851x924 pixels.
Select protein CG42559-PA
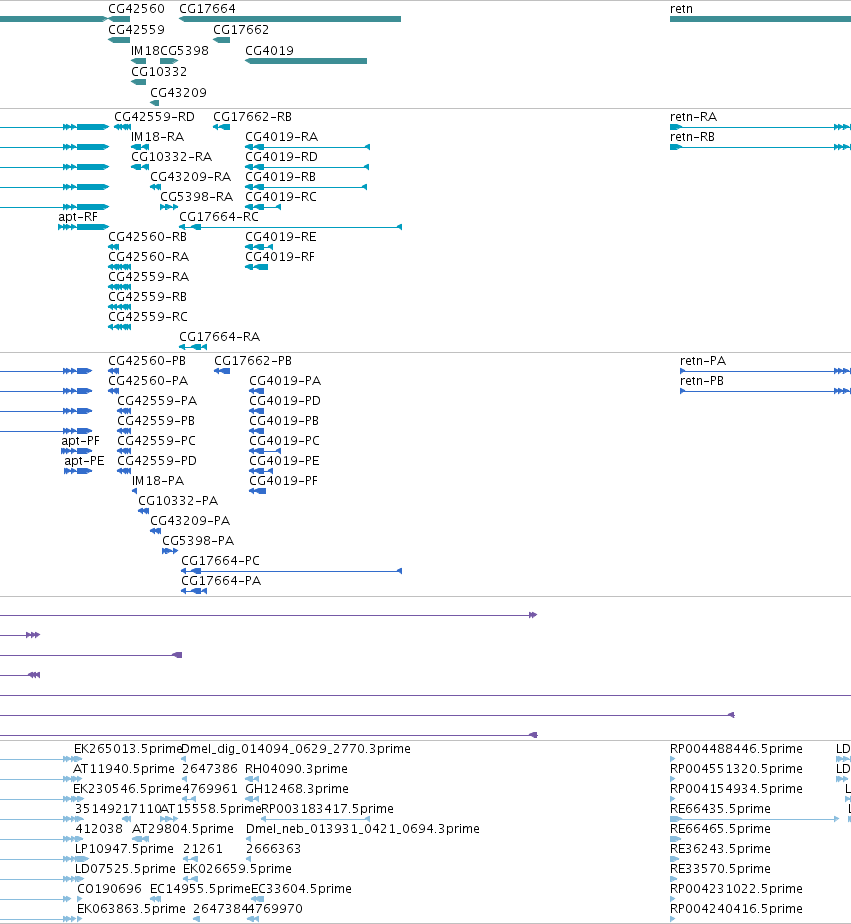[x=157, y=401]
